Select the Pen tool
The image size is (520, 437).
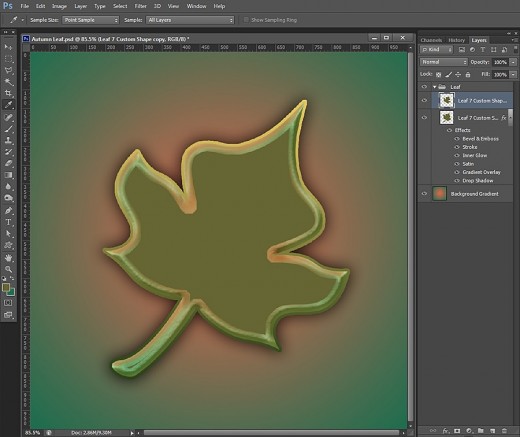pyautogui.click(x=8, y=211)
